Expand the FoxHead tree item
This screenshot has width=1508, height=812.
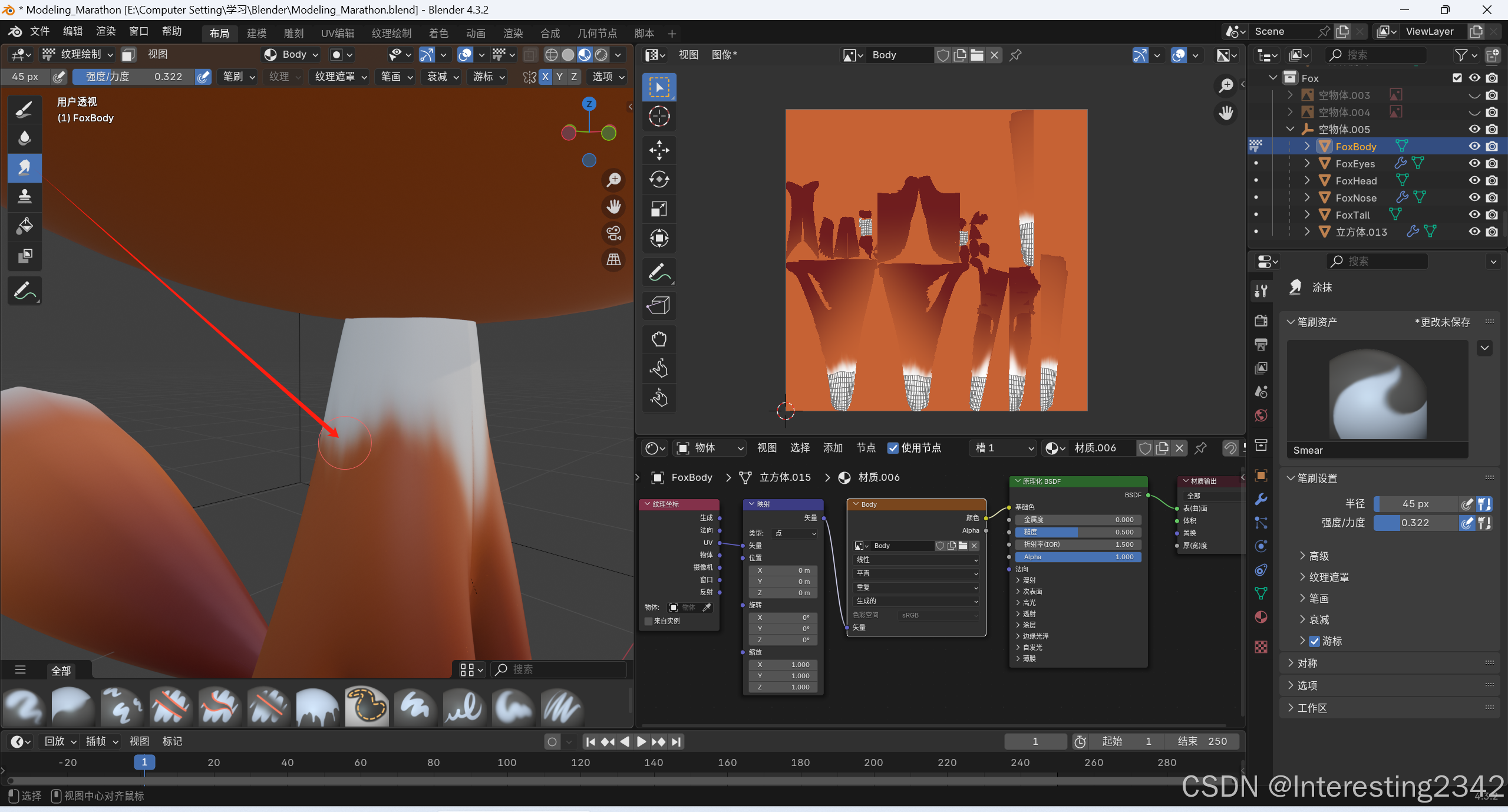click(1306, 180)
